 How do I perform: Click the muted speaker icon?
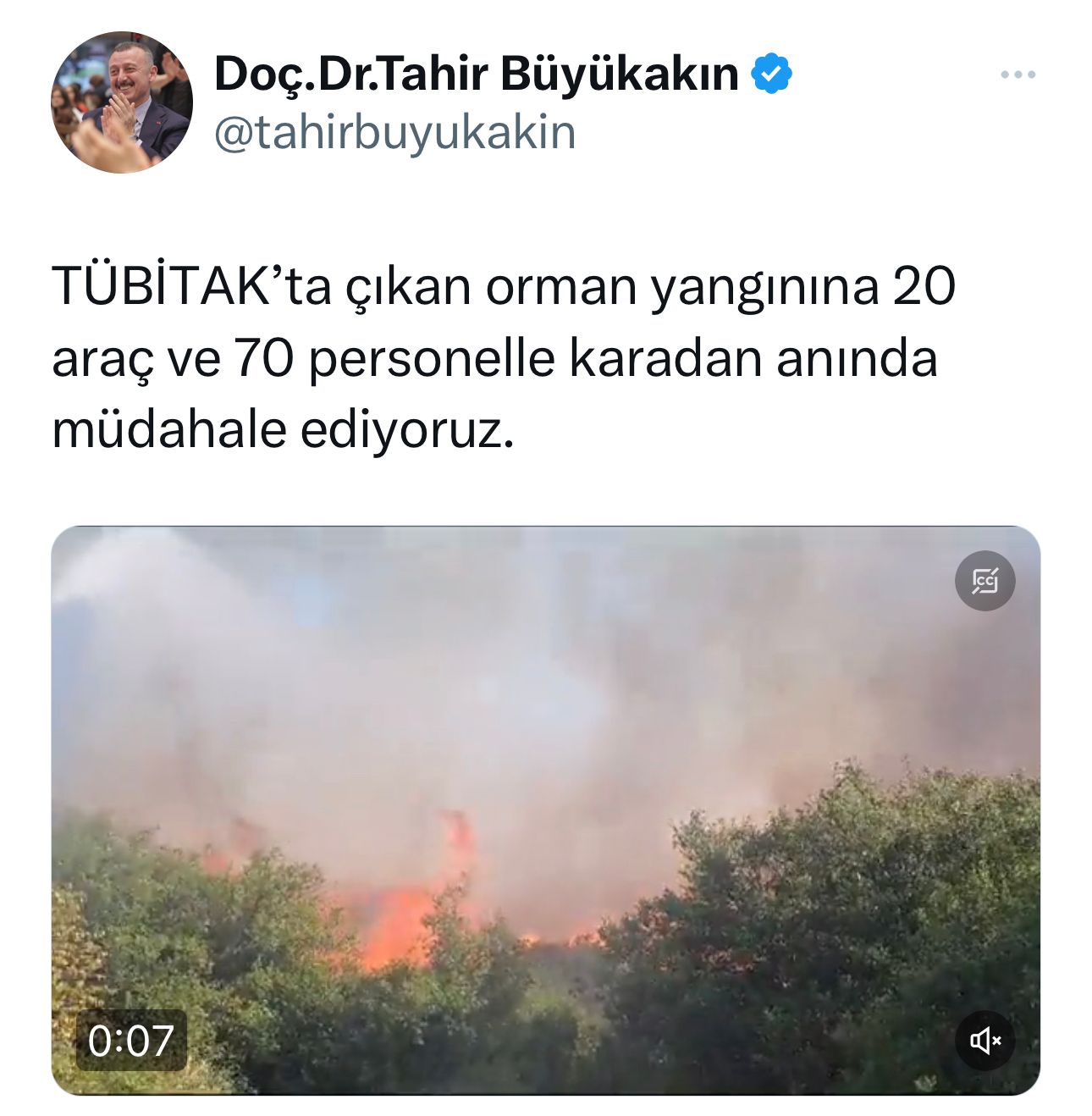click(985, 1040)
